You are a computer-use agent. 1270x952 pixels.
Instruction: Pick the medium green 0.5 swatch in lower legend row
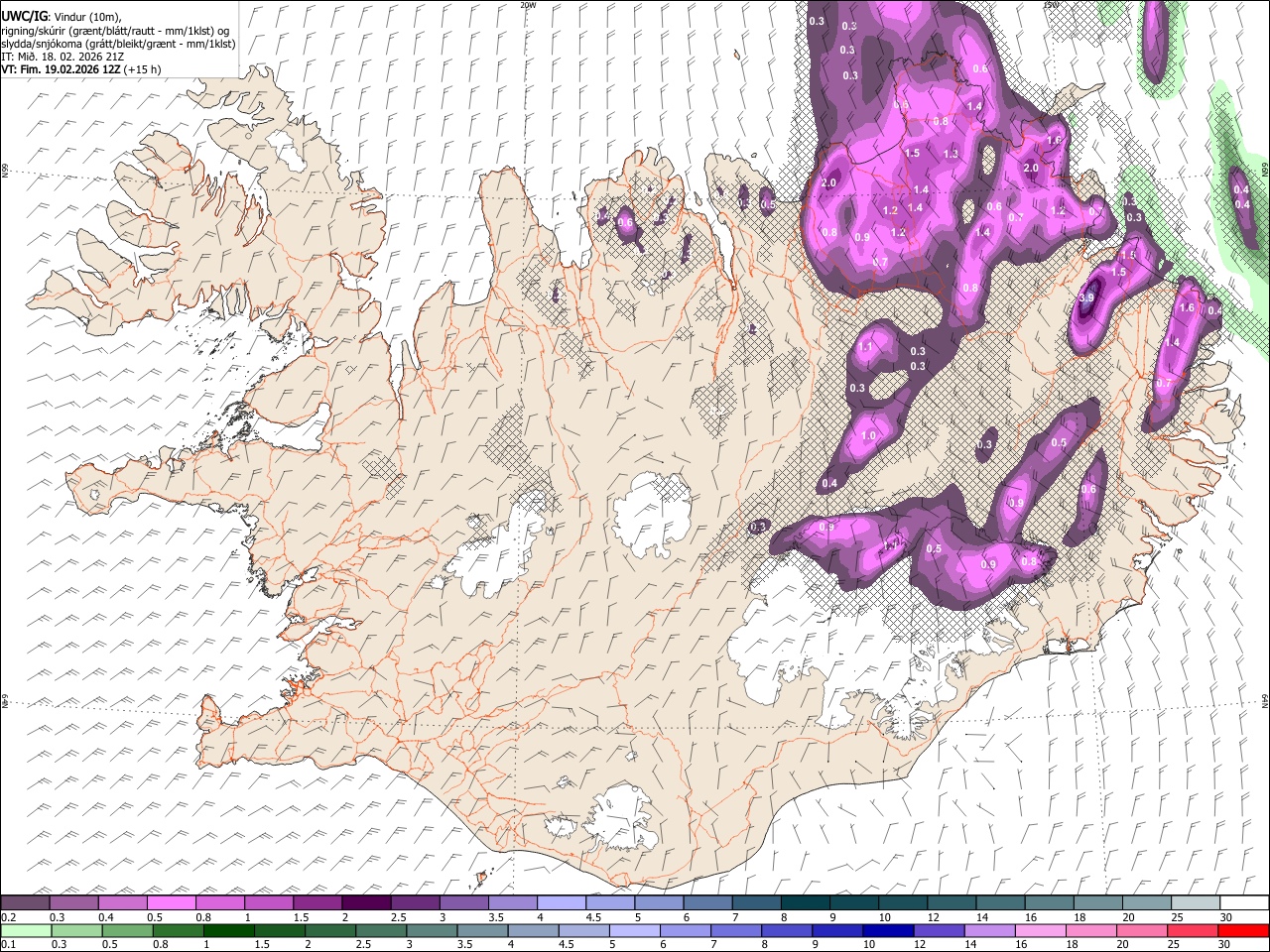pyautogui.click(x=128, y=930)
